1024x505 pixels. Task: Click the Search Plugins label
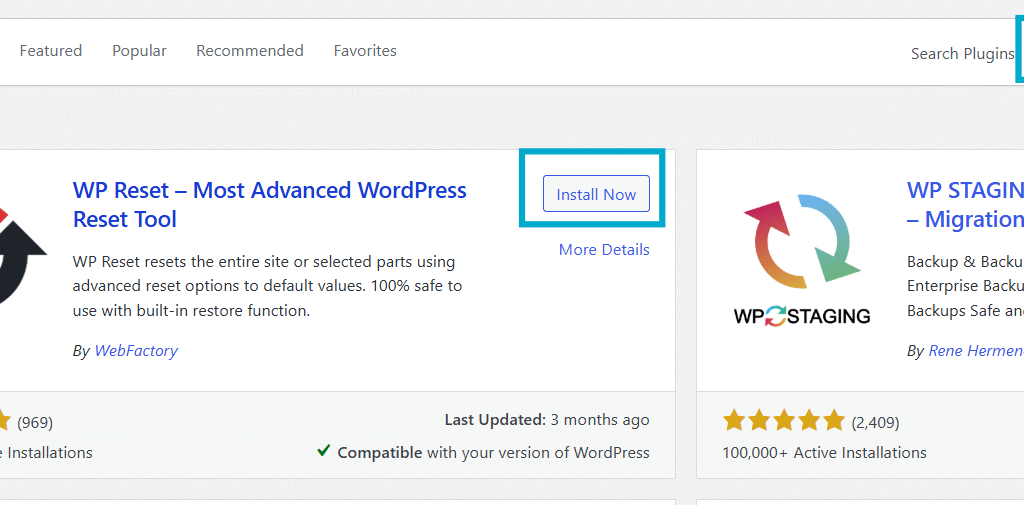pyautogui.click(x=961, y=54)
